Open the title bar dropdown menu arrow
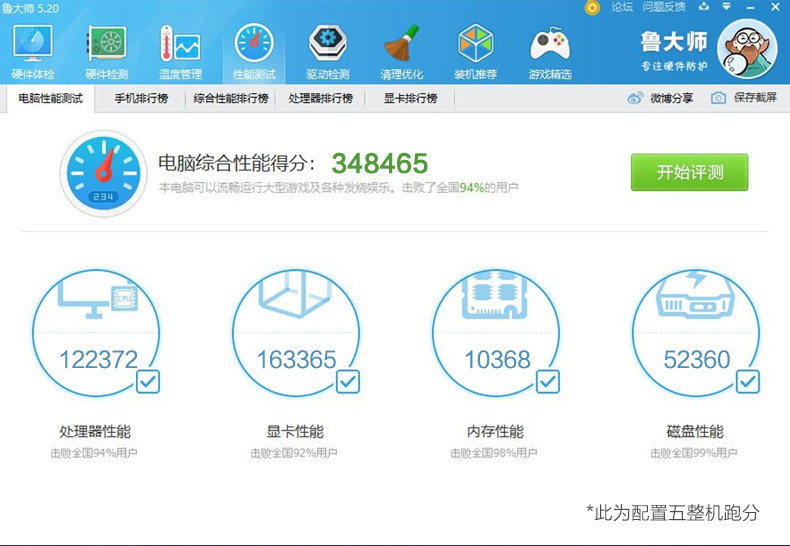 [x=727, y=7]
